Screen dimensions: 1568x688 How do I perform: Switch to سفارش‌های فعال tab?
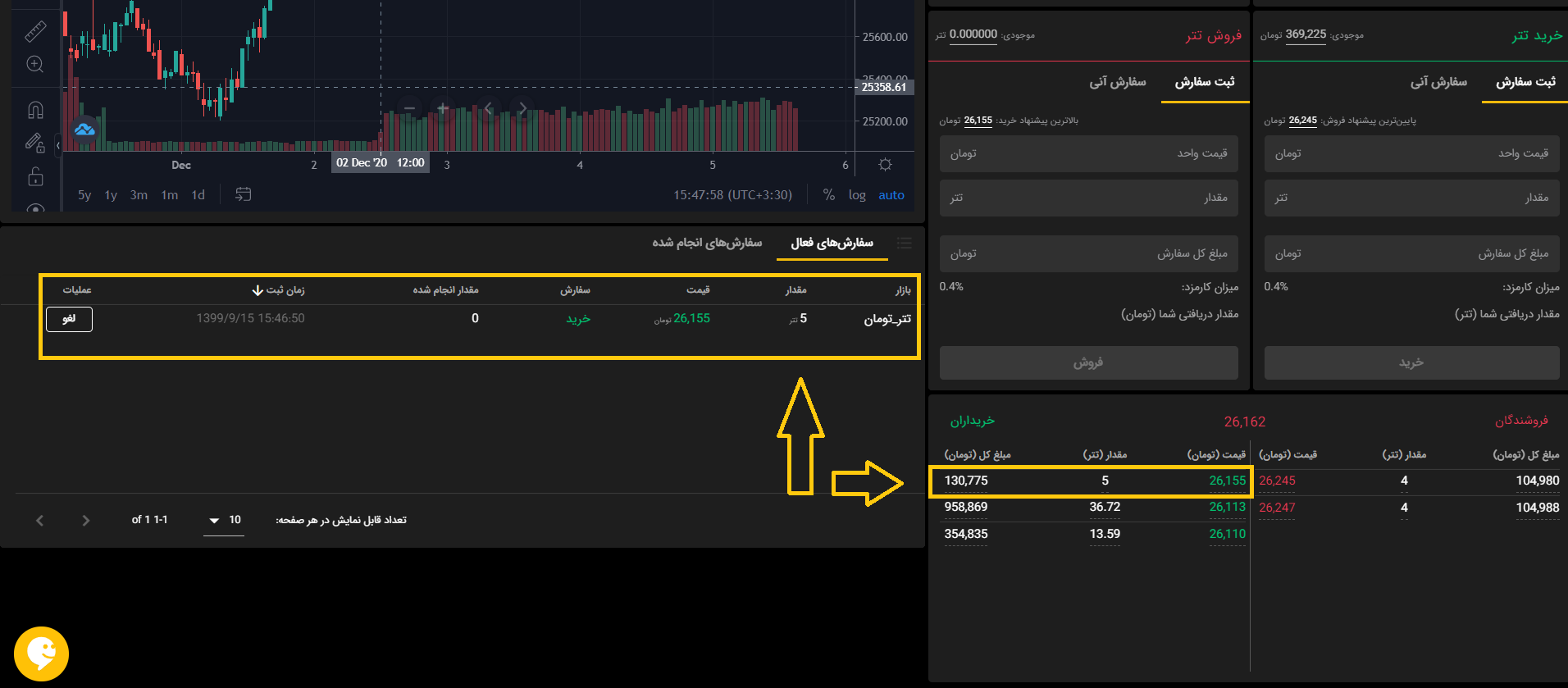pos(832,243)
